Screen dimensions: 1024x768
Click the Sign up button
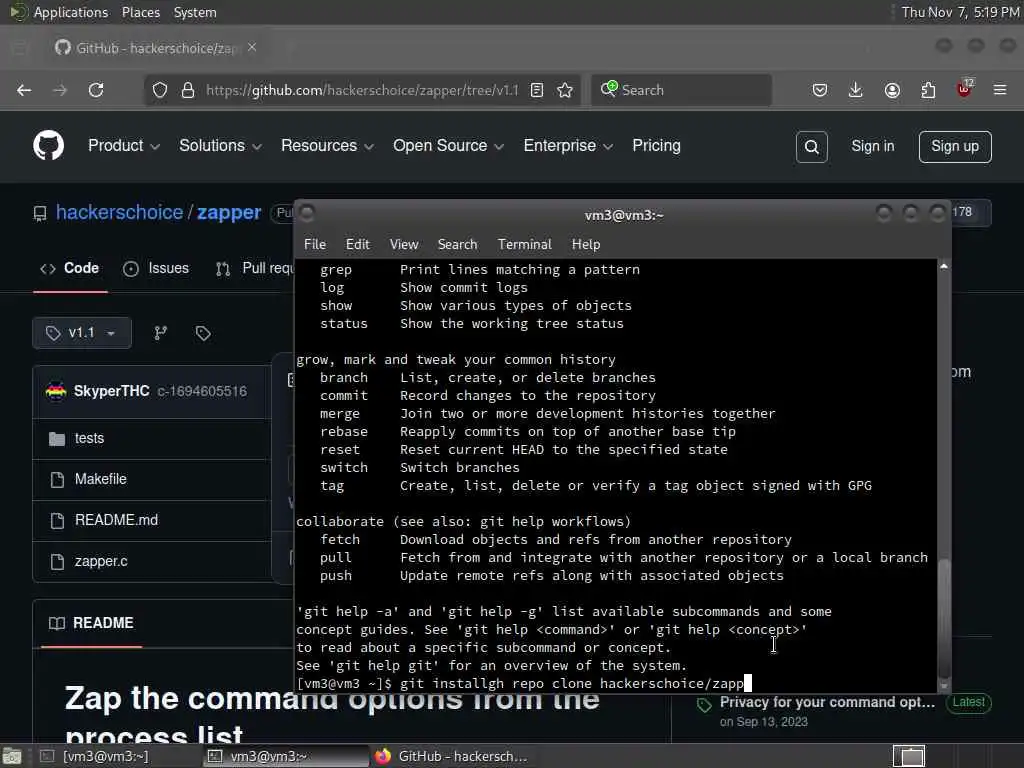955,146
